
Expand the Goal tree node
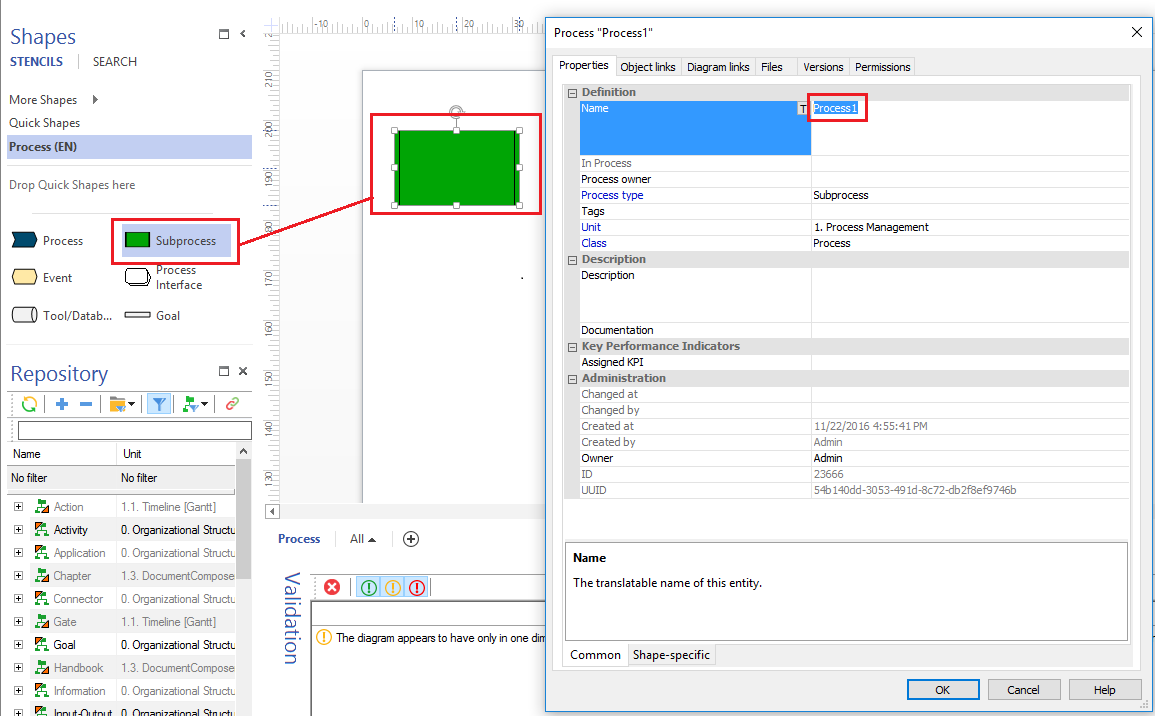pos(18,645)
